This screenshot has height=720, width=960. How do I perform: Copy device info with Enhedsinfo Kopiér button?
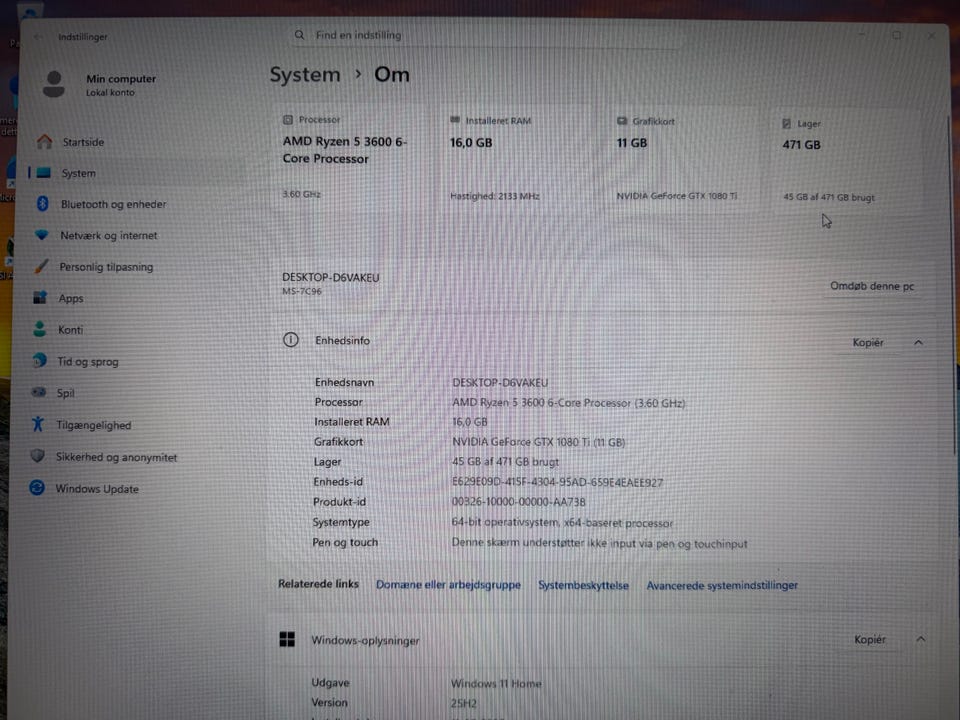pyautogui.click(x=868, y=342)
